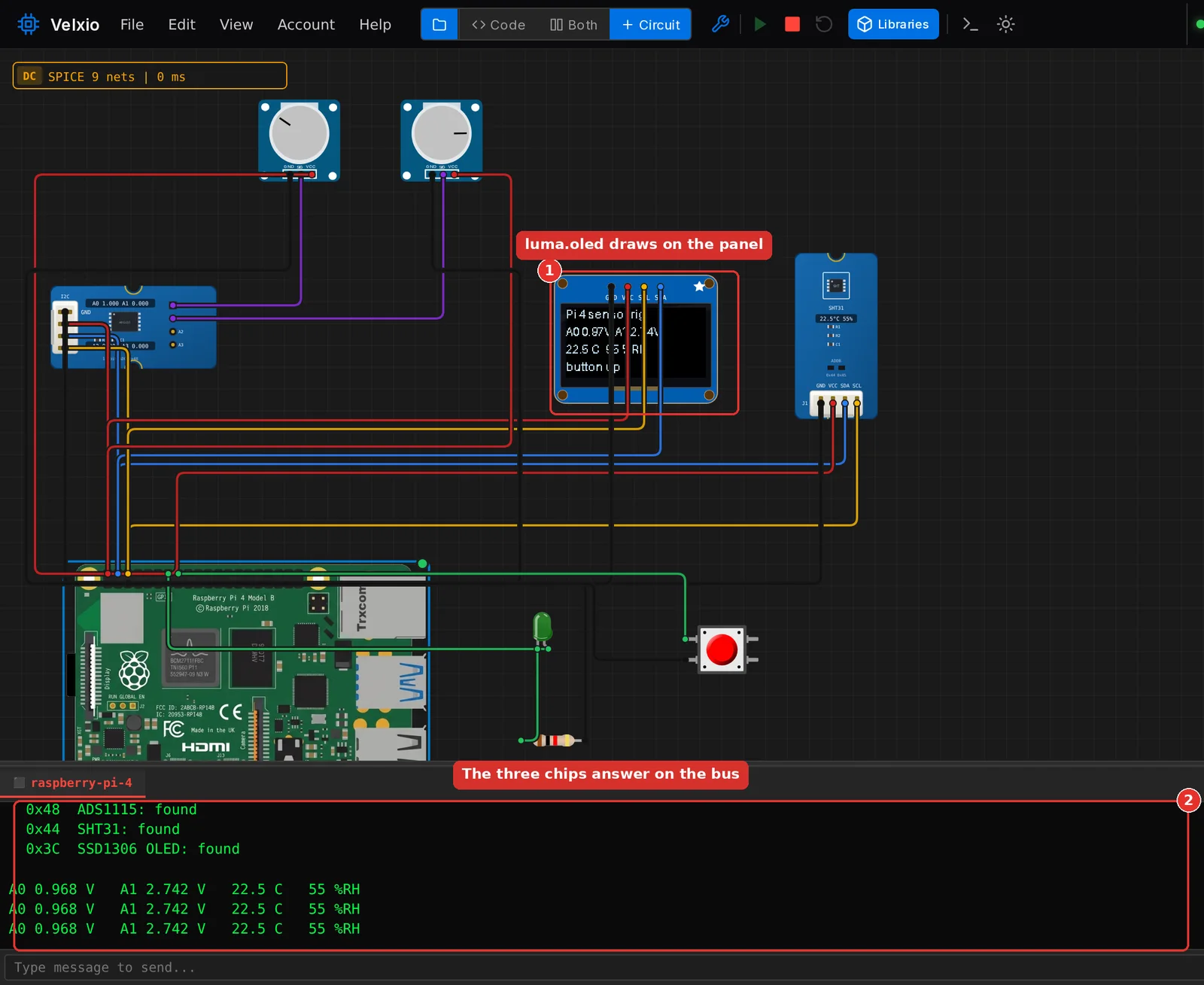1204x985 pixels.
Task: Toggle the serial terminal prompt icon
Action: [x=971, y=24]
